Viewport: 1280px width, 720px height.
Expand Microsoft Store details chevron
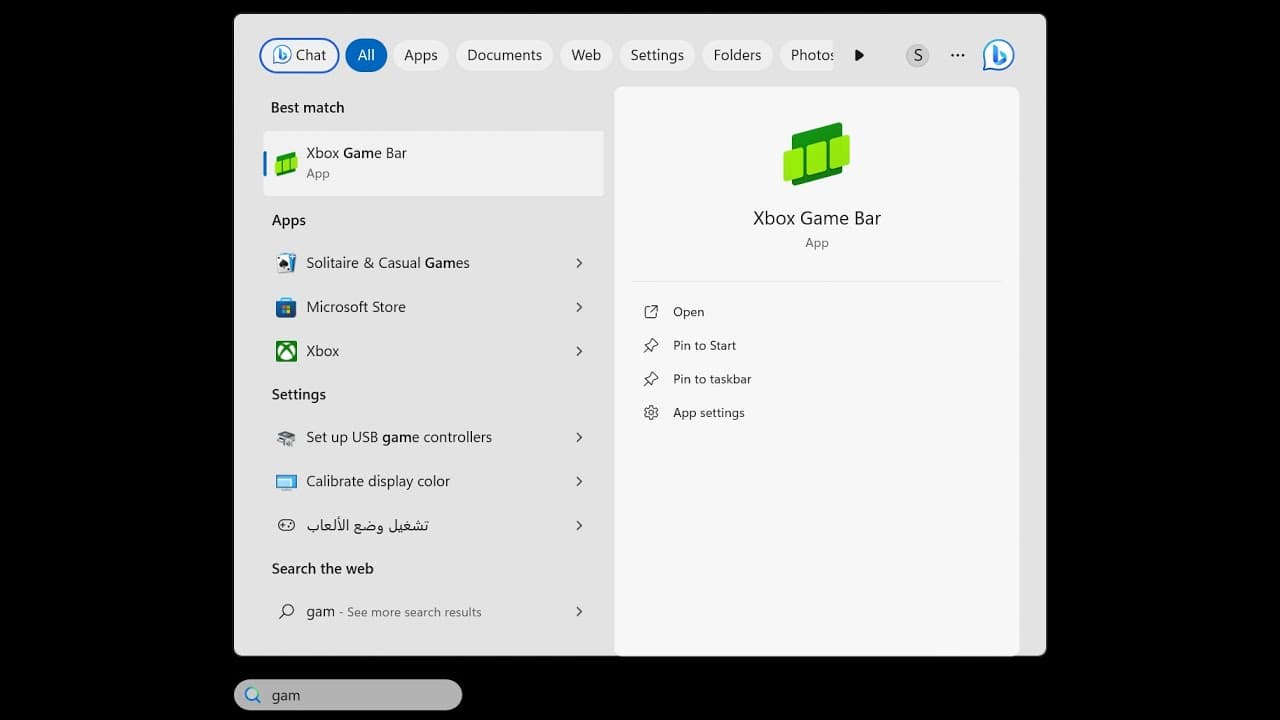[x=579, y=307]
